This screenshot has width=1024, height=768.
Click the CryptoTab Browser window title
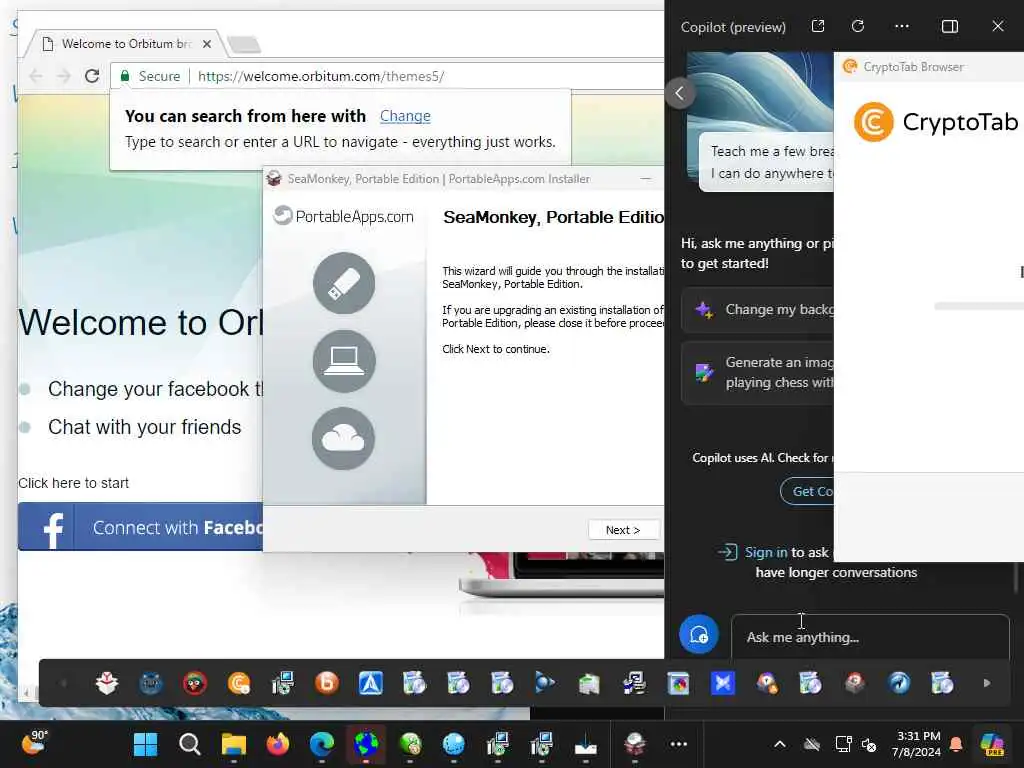click(x=913, y=67)
